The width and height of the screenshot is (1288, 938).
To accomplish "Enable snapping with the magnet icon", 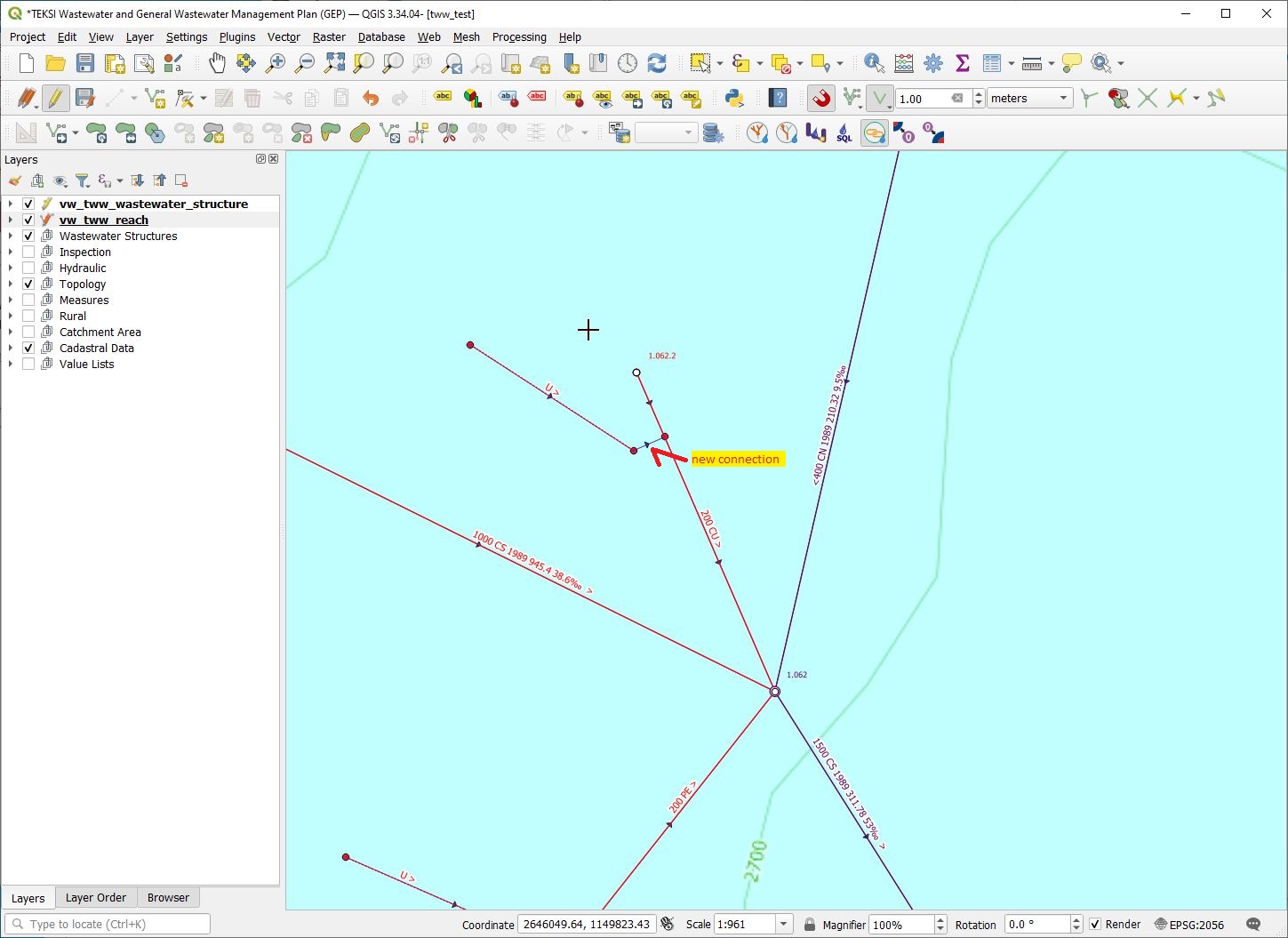I will 821,99.
